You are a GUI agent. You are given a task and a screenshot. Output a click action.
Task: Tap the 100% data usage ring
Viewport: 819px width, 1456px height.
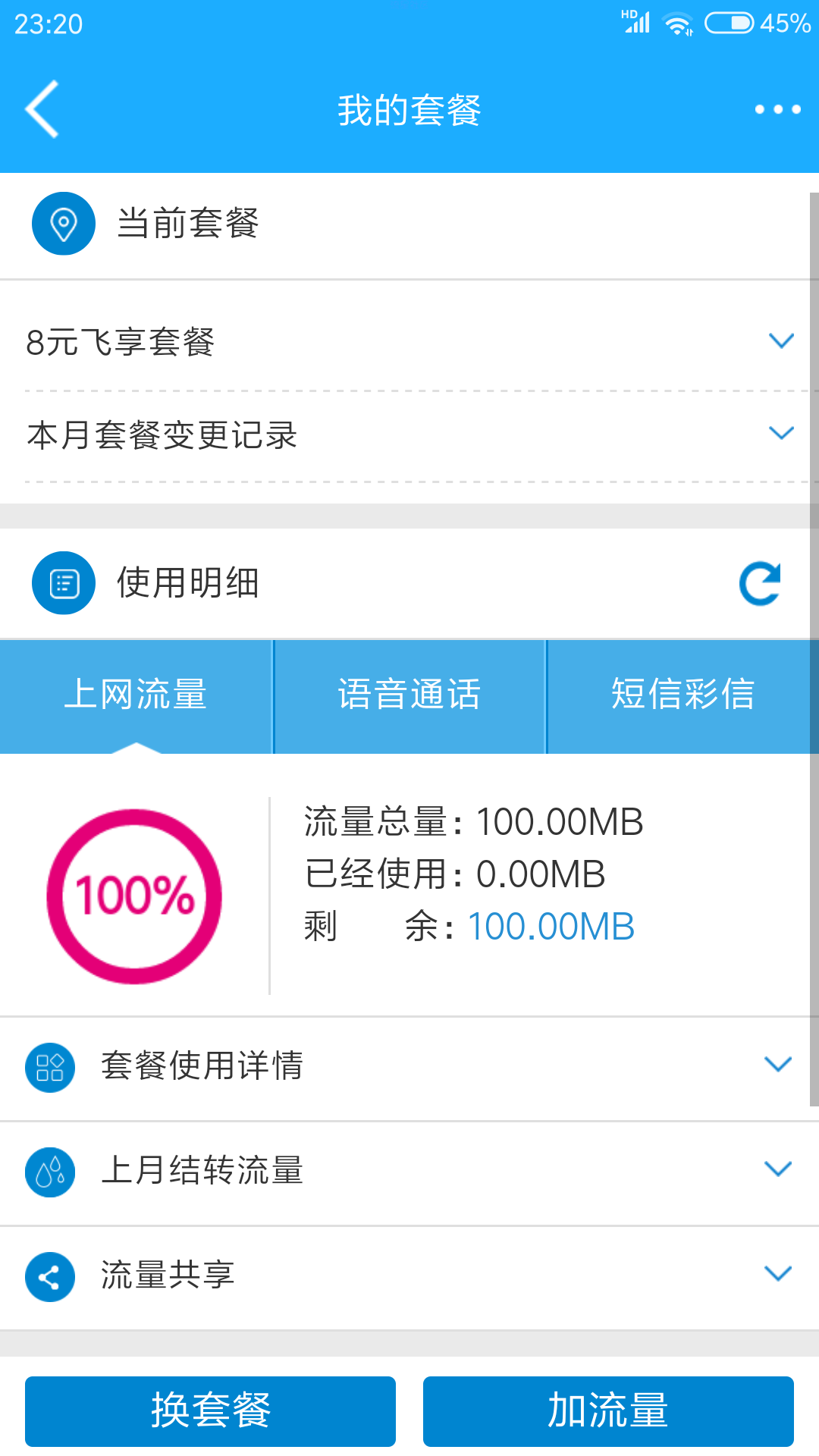click(134, 896)
